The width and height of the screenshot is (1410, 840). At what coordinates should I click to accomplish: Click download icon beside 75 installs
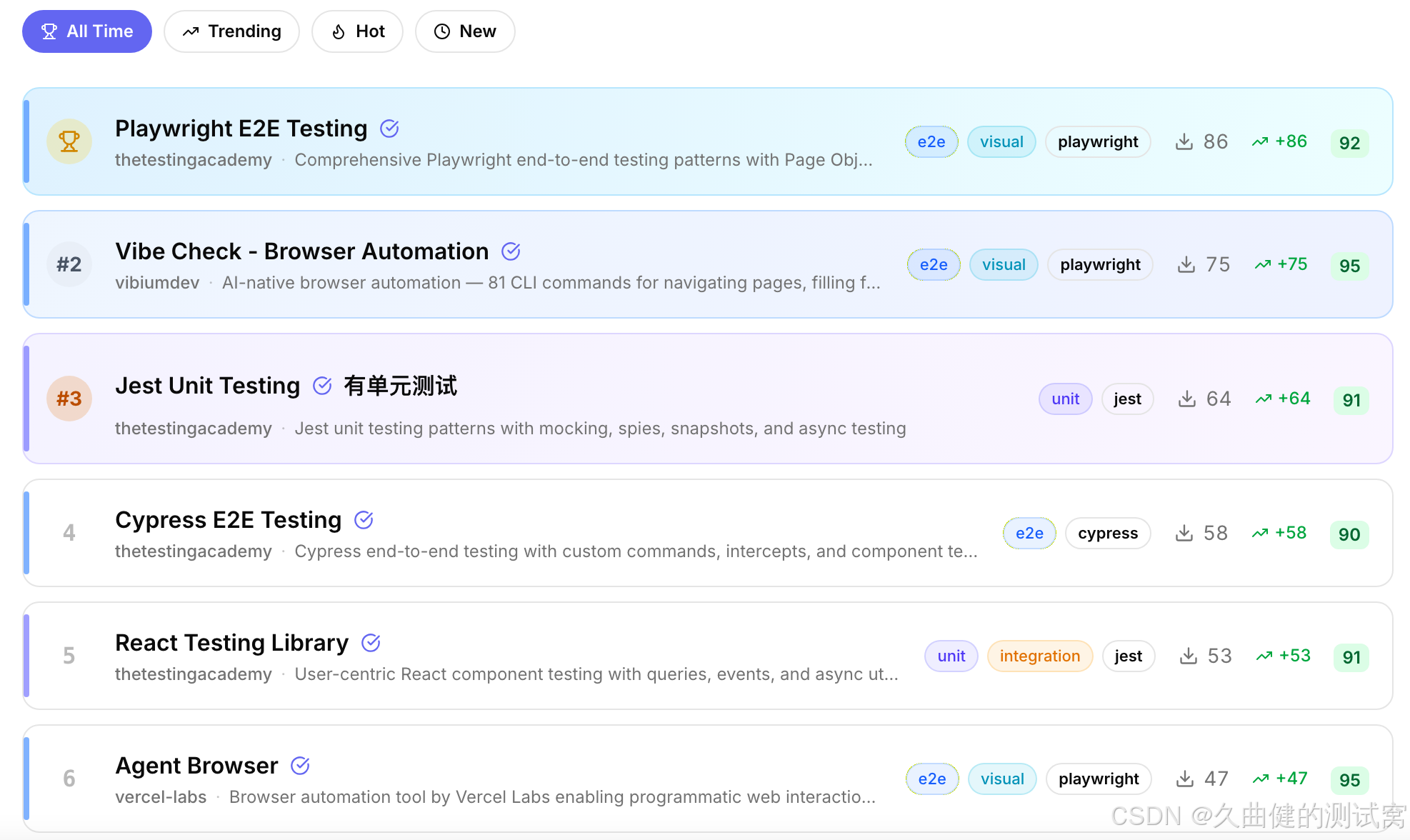point(1186,264)
